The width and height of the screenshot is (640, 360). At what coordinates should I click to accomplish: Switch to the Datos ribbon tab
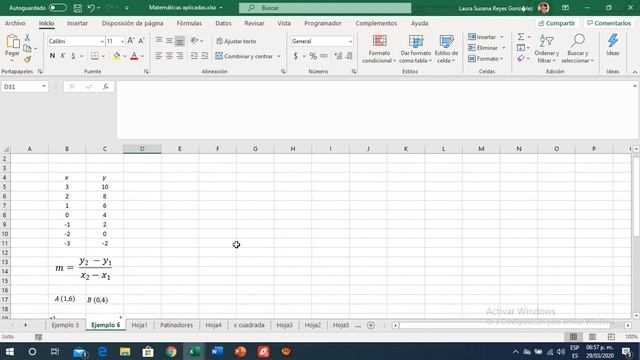pyautogui.click(x=223, y=23)
